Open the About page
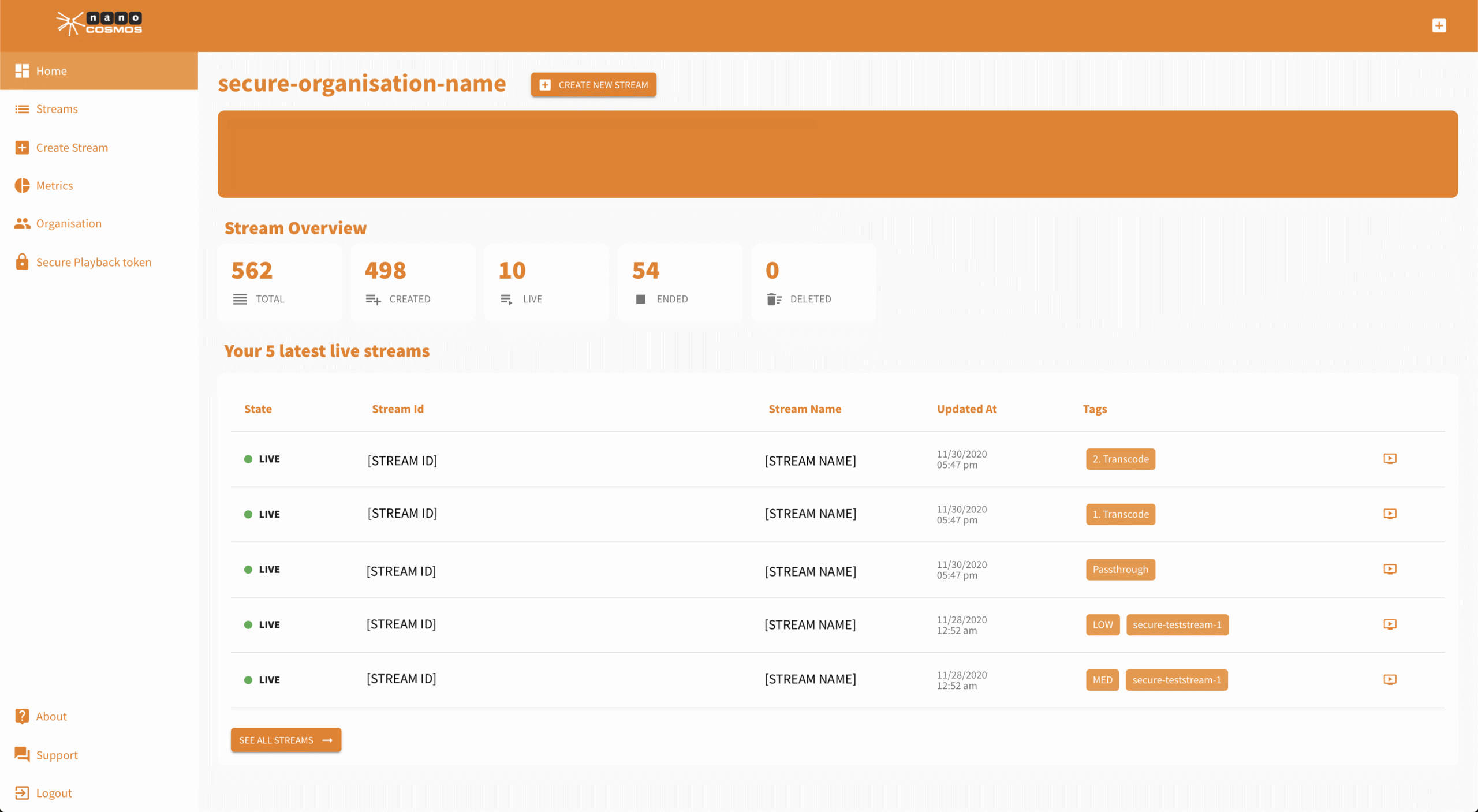This screenshot has height=812, width=1478. pyautogui.click(x=51, y=717)
